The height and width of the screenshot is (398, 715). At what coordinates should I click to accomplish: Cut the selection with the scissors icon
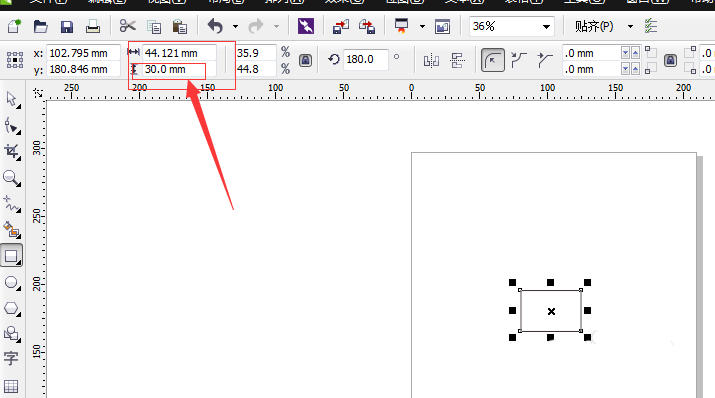pos(128,26)
